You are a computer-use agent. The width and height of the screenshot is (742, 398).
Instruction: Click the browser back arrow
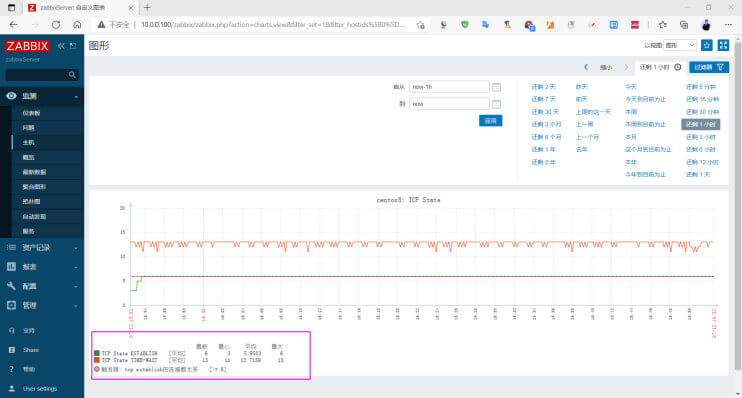[13, 25]
